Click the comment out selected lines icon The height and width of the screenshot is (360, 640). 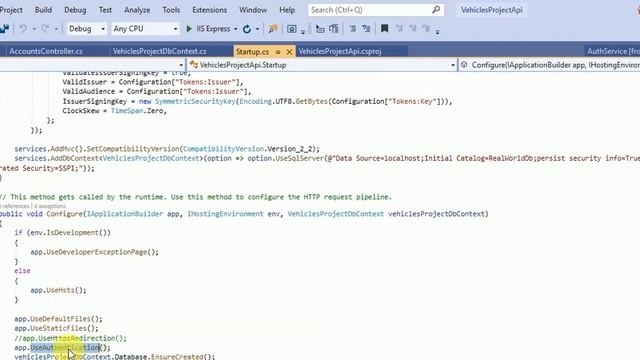[x=352, y=29]
